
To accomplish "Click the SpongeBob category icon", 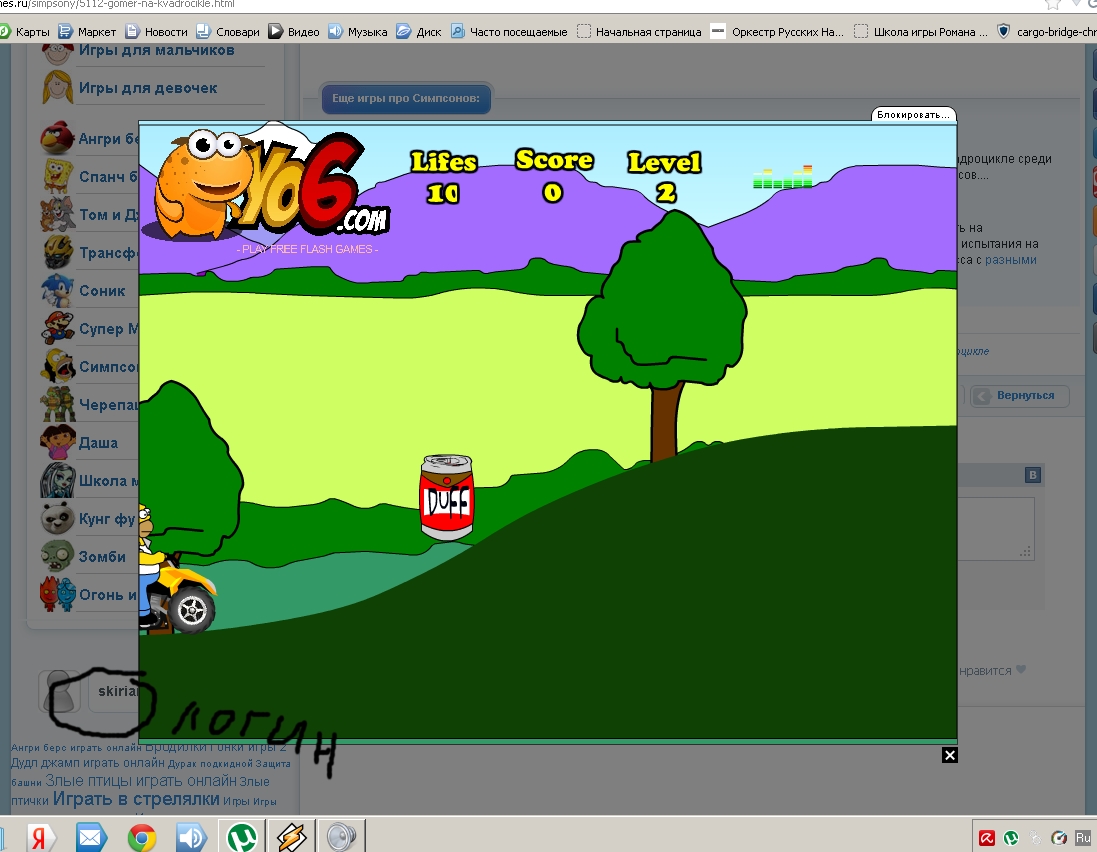I will (x=57, y=176).
